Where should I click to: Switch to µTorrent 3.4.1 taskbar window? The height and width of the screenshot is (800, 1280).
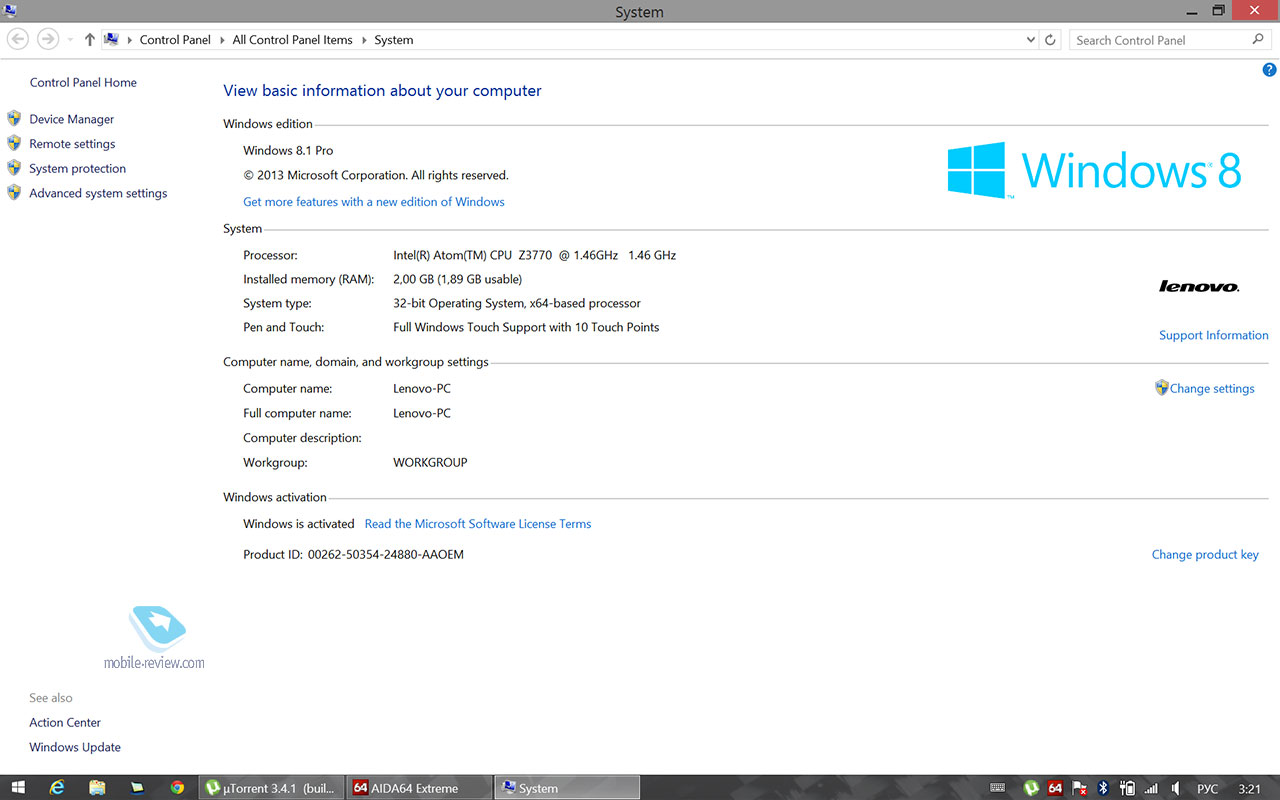(x=272, y=788)
